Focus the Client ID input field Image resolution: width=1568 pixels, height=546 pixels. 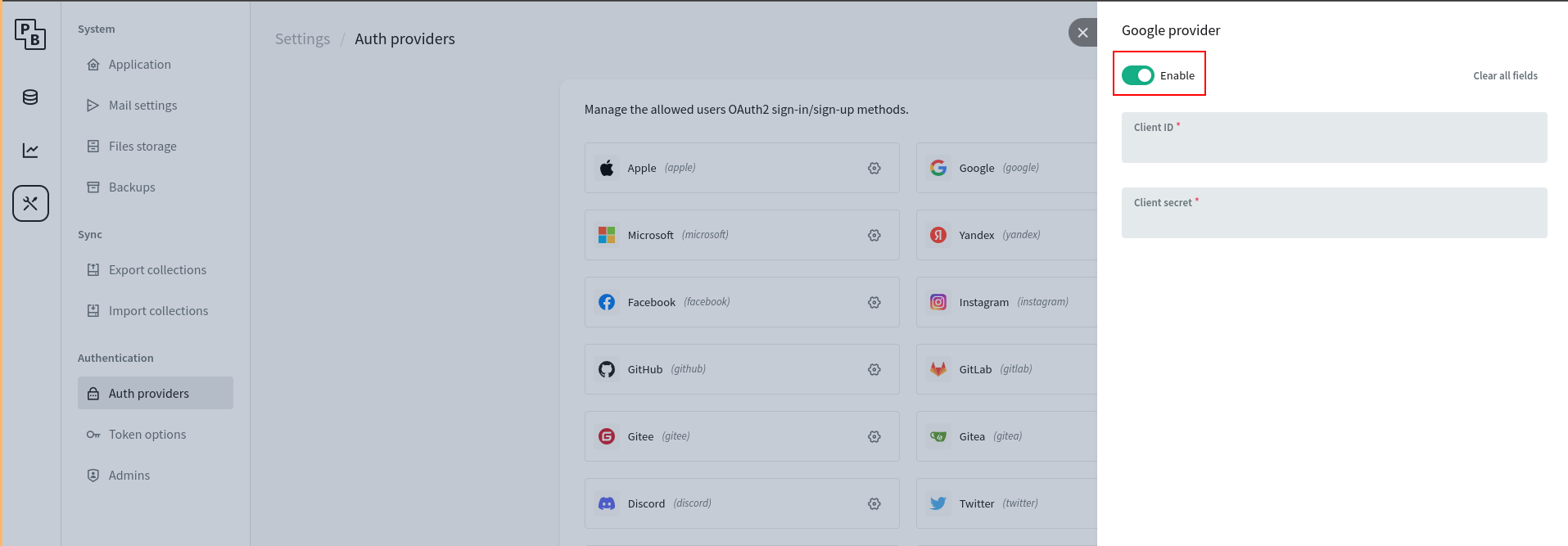tap(1334, 142)
